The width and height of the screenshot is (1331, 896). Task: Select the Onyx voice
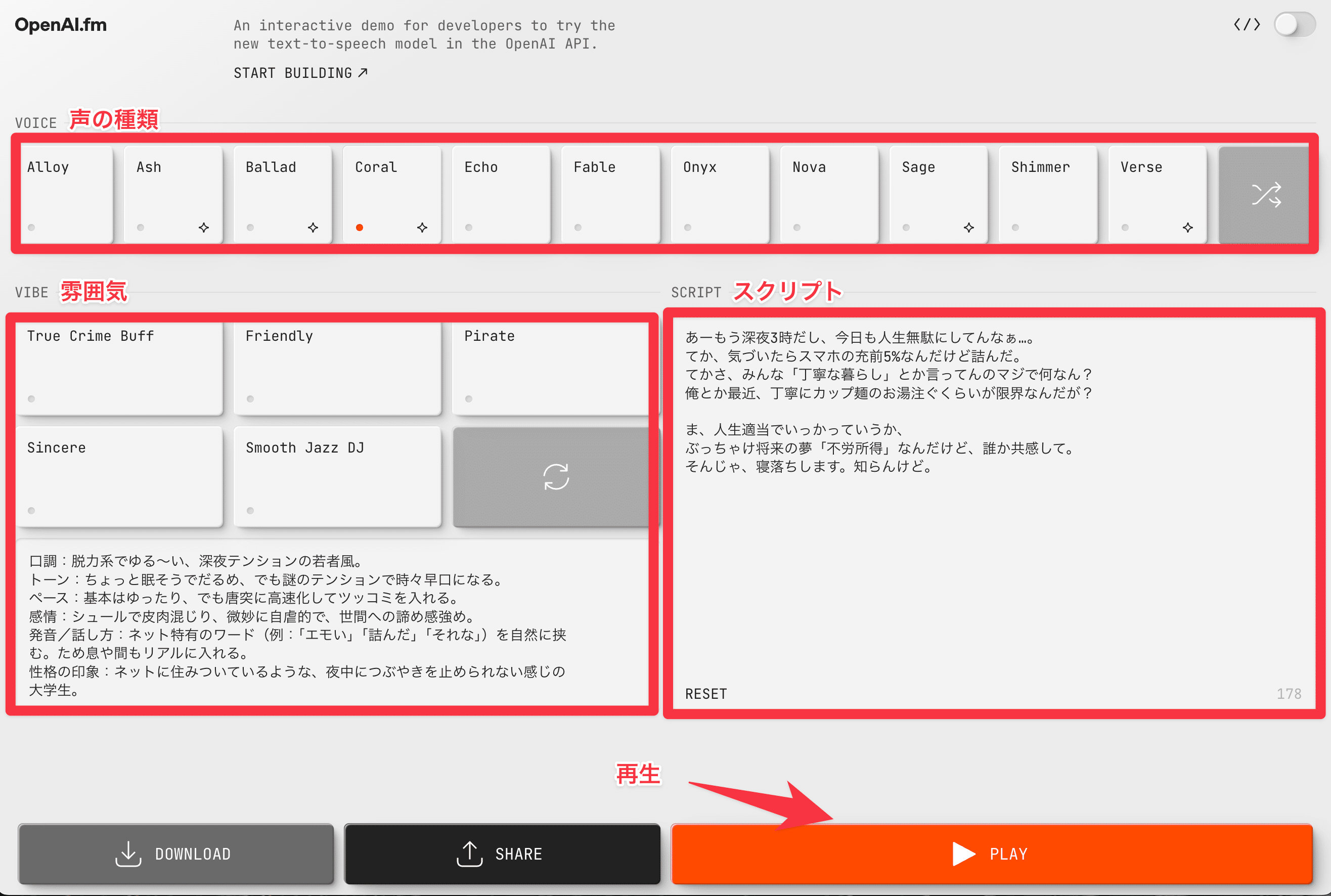720,194
